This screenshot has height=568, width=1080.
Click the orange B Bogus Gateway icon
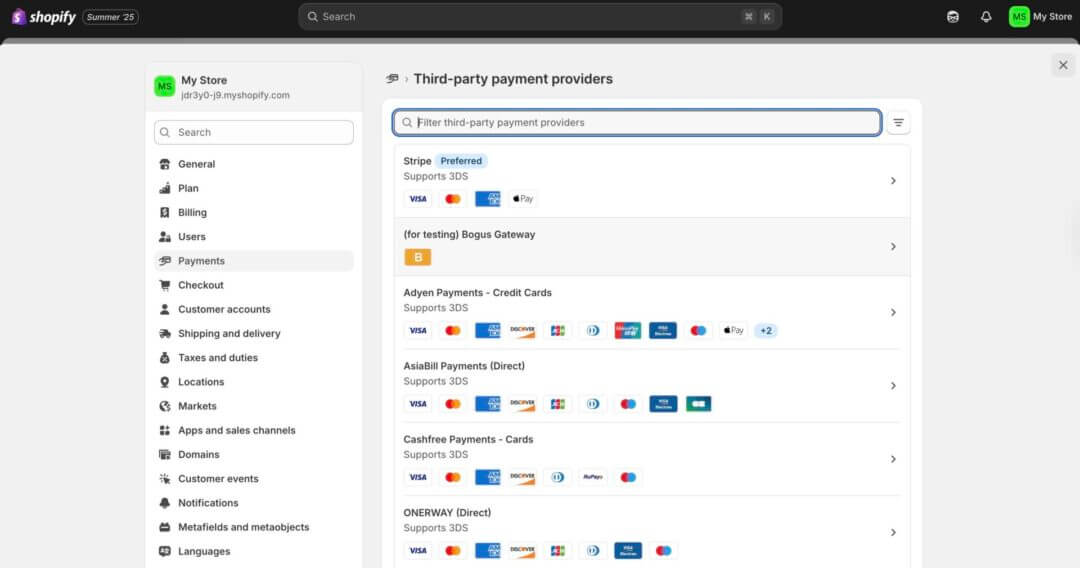(x=417, y=257)
